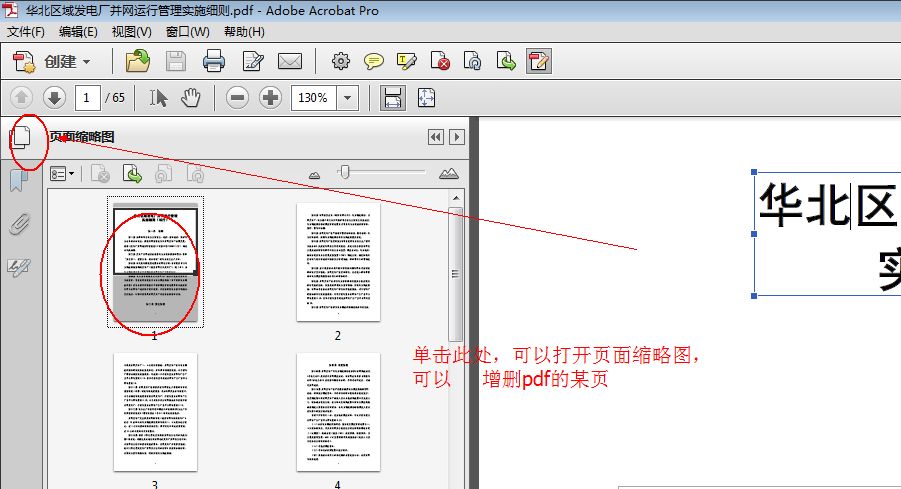
Task: Expand the thumbnail panel options menu
Action: [x=63, y=174]
